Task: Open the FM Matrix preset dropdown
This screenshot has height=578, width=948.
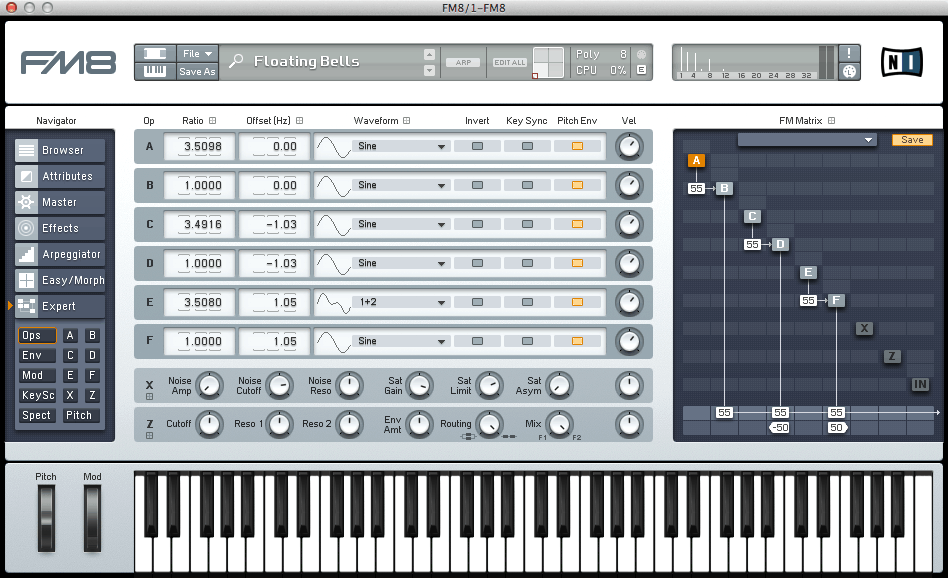Action: tap(806, 140)
